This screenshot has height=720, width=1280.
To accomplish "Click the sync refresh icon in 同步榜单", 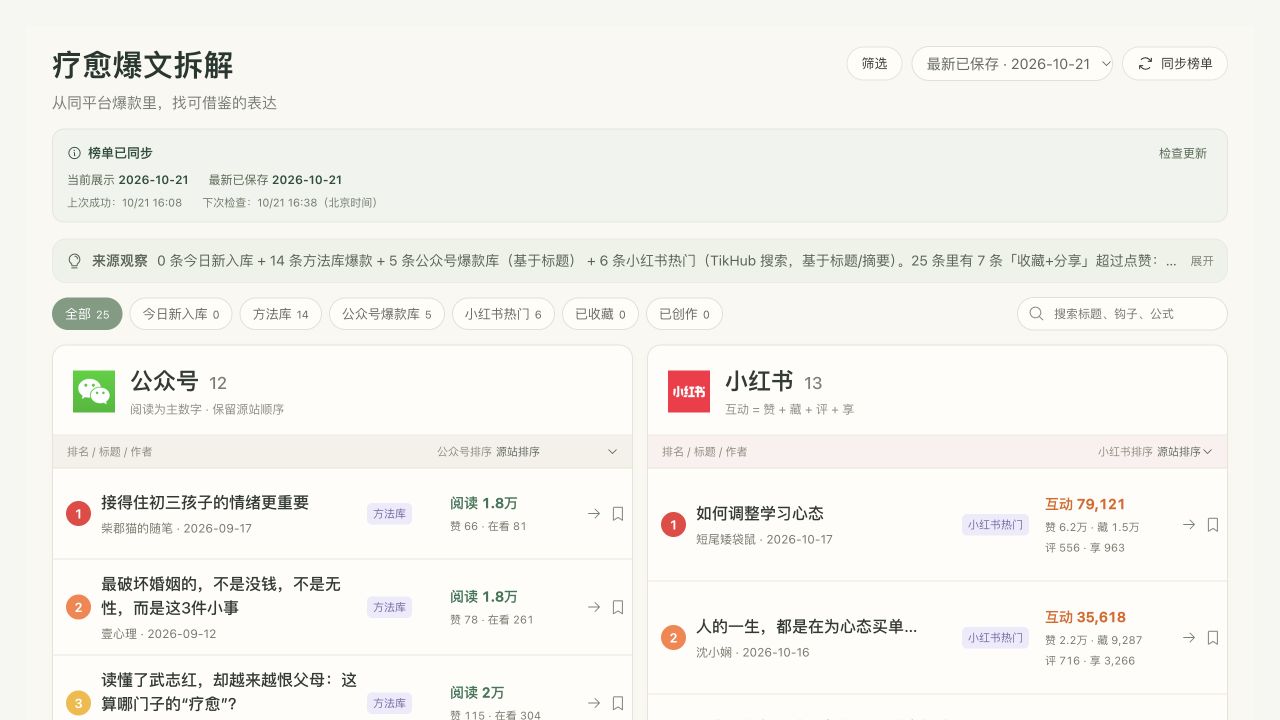I will pyautogui.click(x=1145, y=63).
